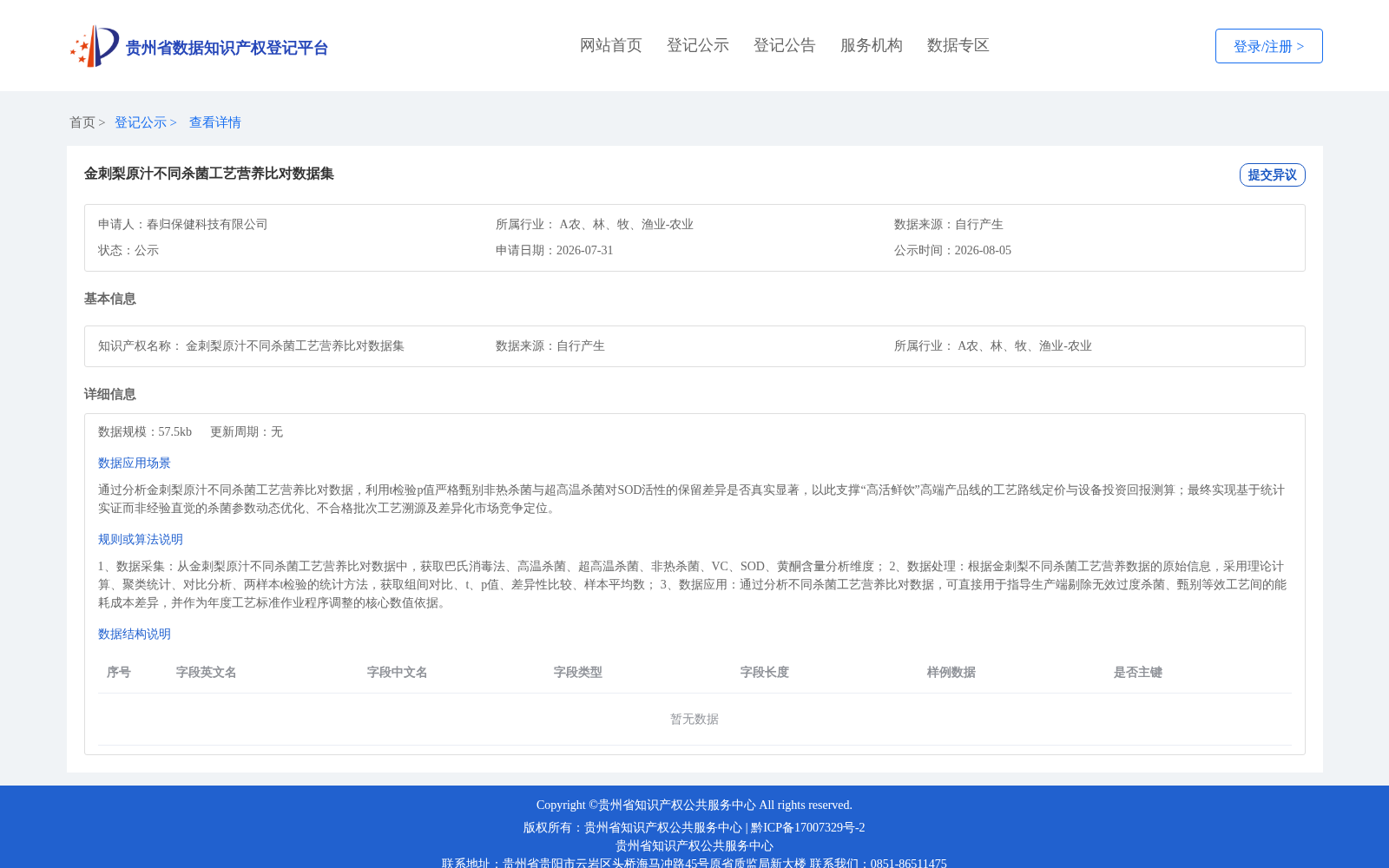Click the 样例数据 column header

[951, 672]
